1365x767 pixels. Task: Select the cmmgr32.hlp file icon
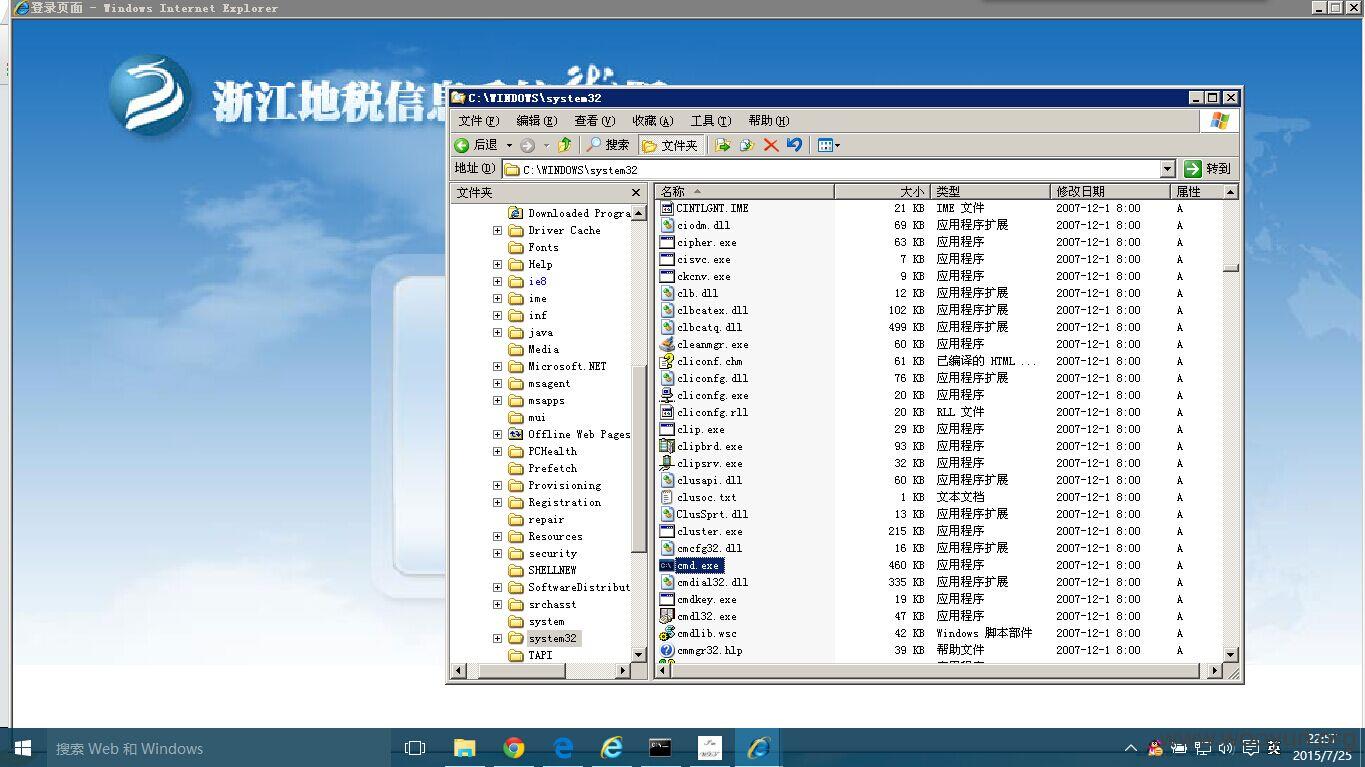[667, 650]
